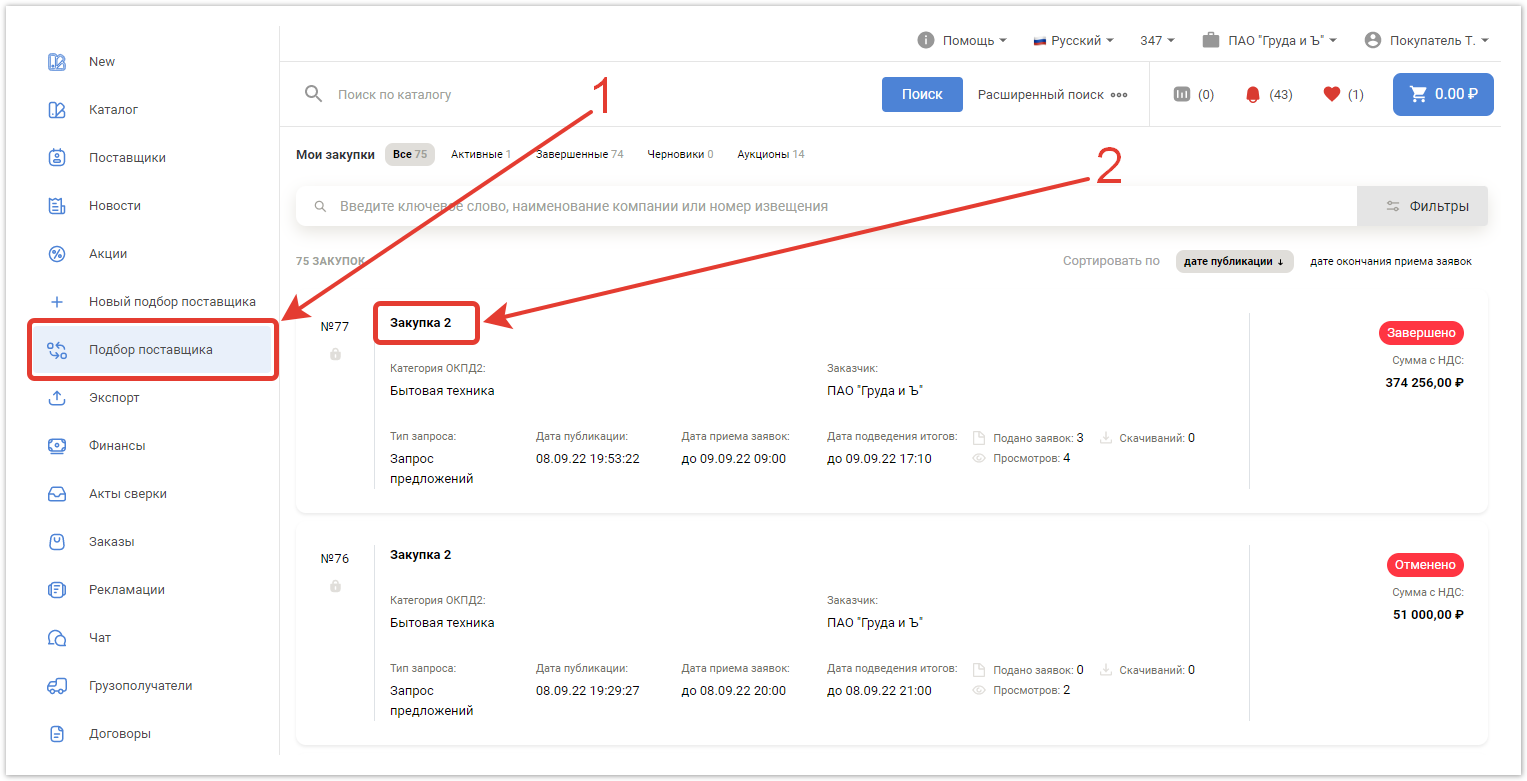
Task: Expand the Помощь dropdown
Action: click(x=961, y=41)
